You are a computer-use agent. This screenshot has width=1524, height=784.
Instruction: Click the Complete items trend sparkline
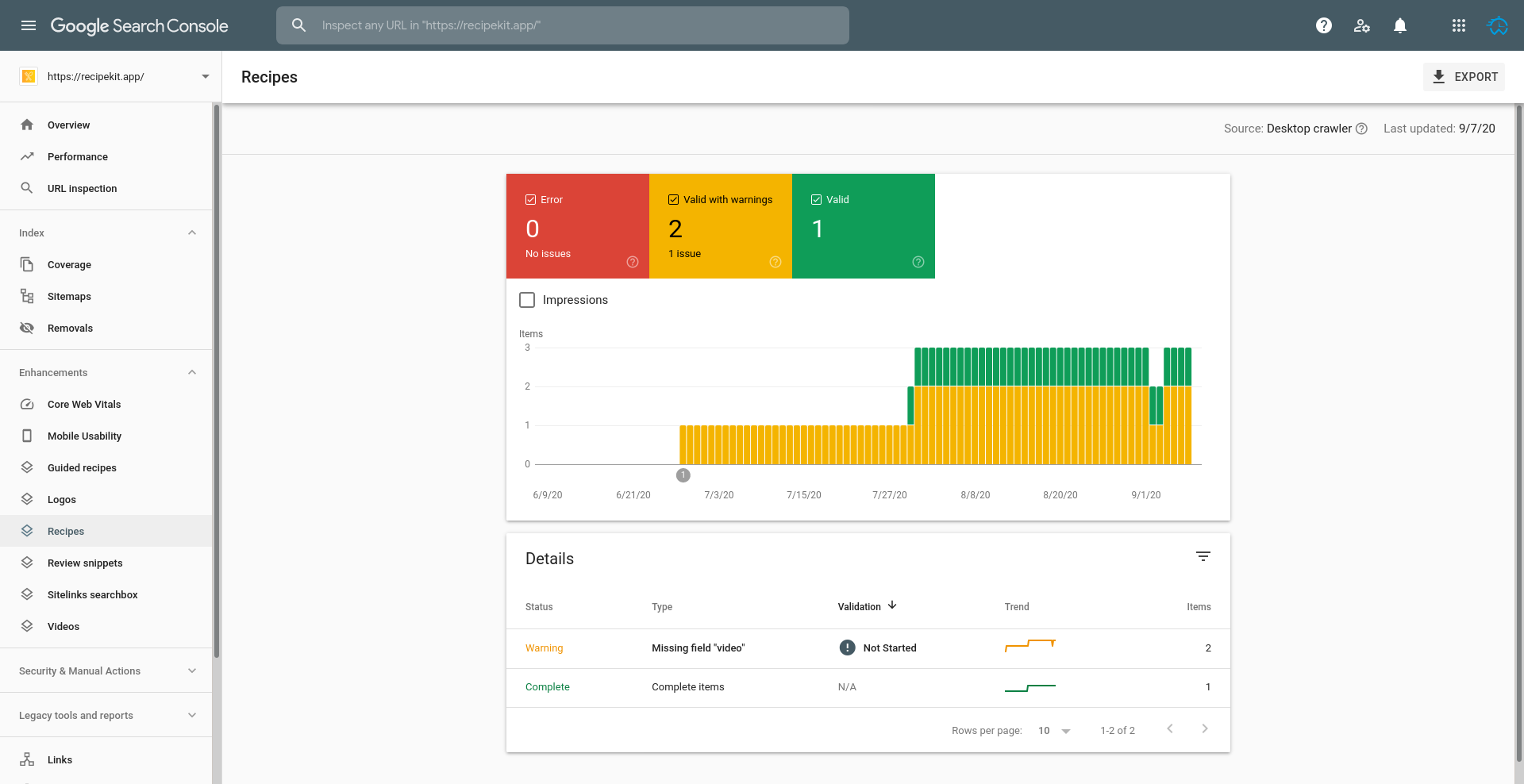(1030, 687)
